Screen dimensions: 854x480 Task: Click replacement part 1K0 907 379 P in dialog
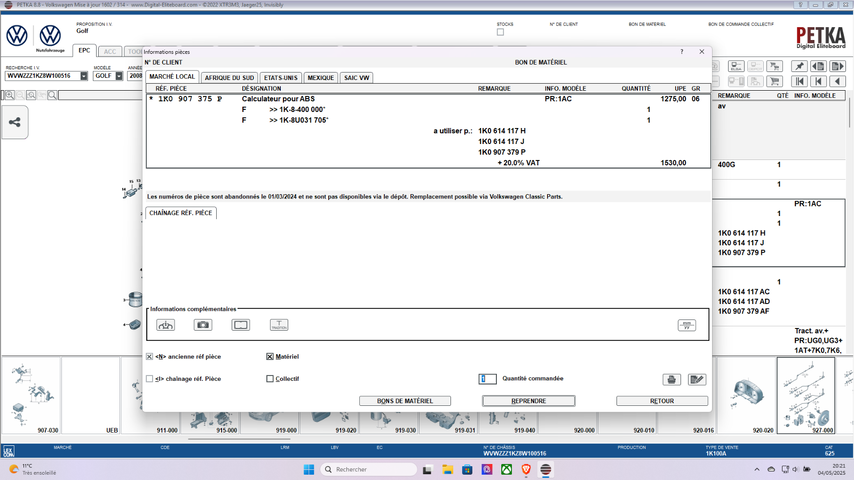502,152
